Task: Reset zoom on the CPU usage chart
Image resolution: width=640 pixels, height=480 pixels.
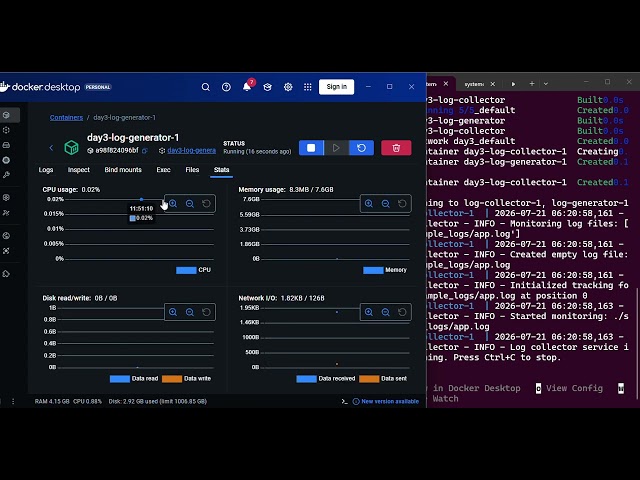Action: [x=207, y=203]
